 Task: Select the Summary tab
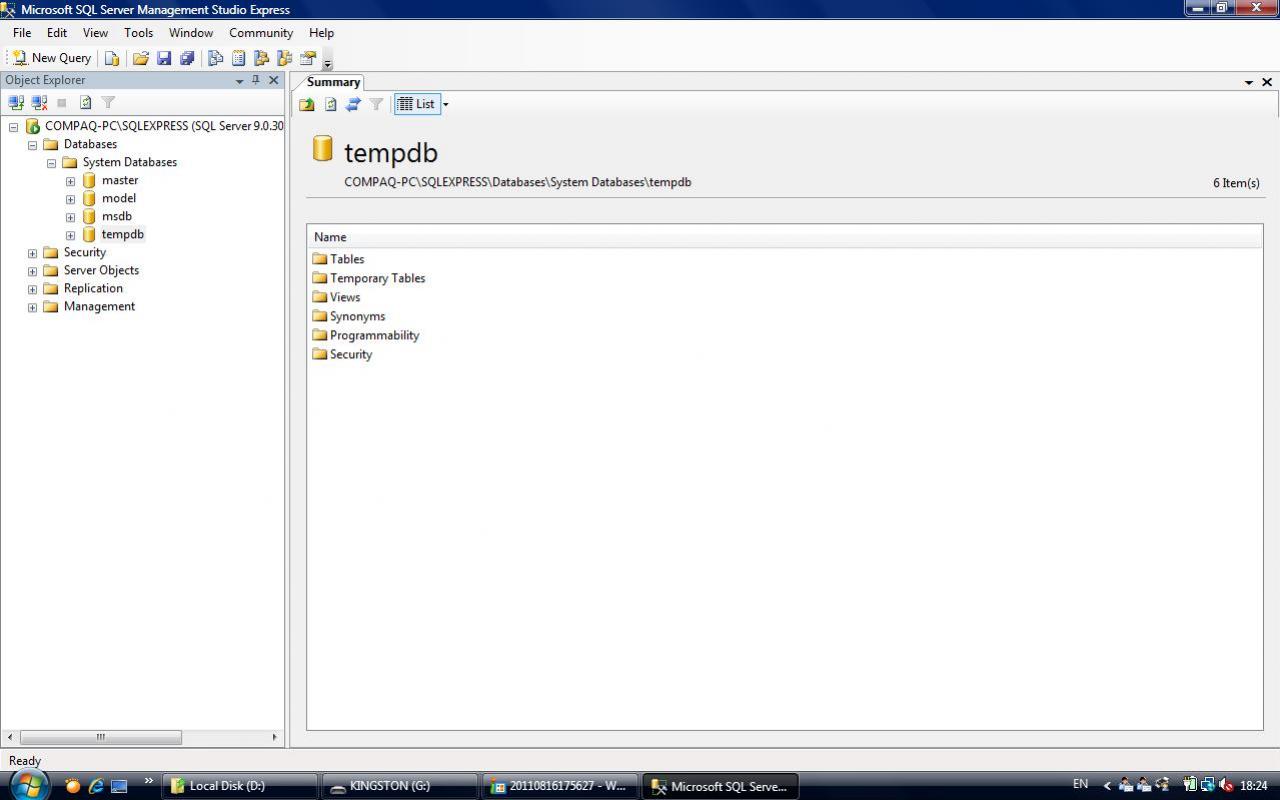tap(333, 82)
